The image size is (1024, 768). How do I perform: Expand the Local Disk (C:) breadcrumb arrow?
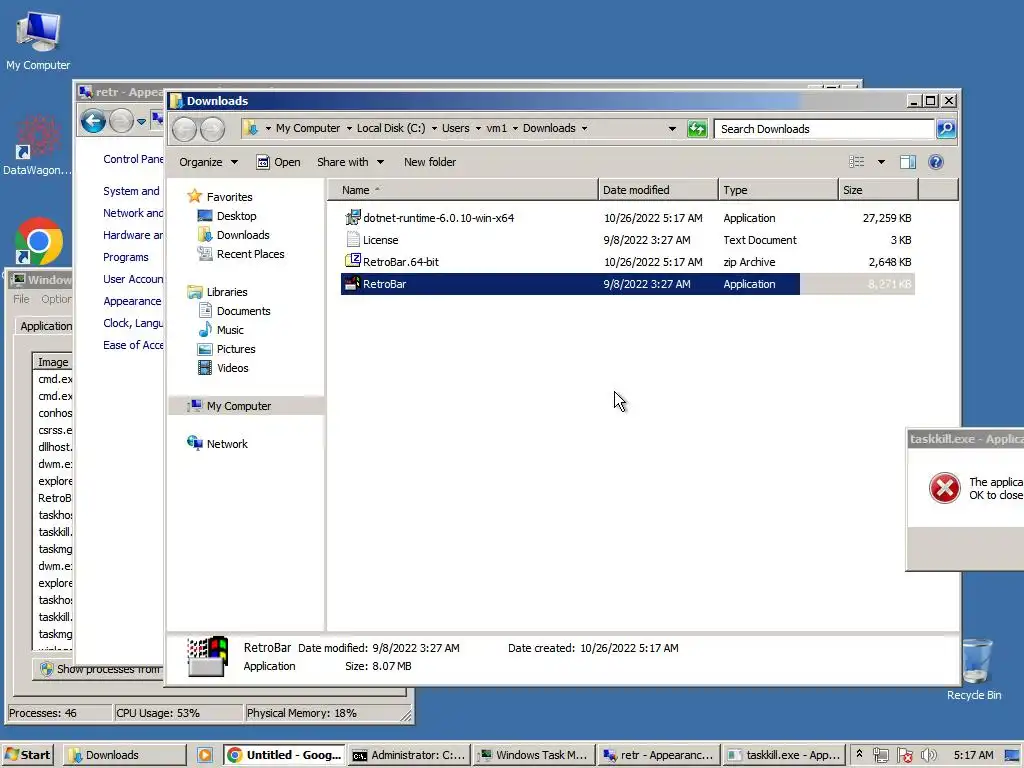434,129
